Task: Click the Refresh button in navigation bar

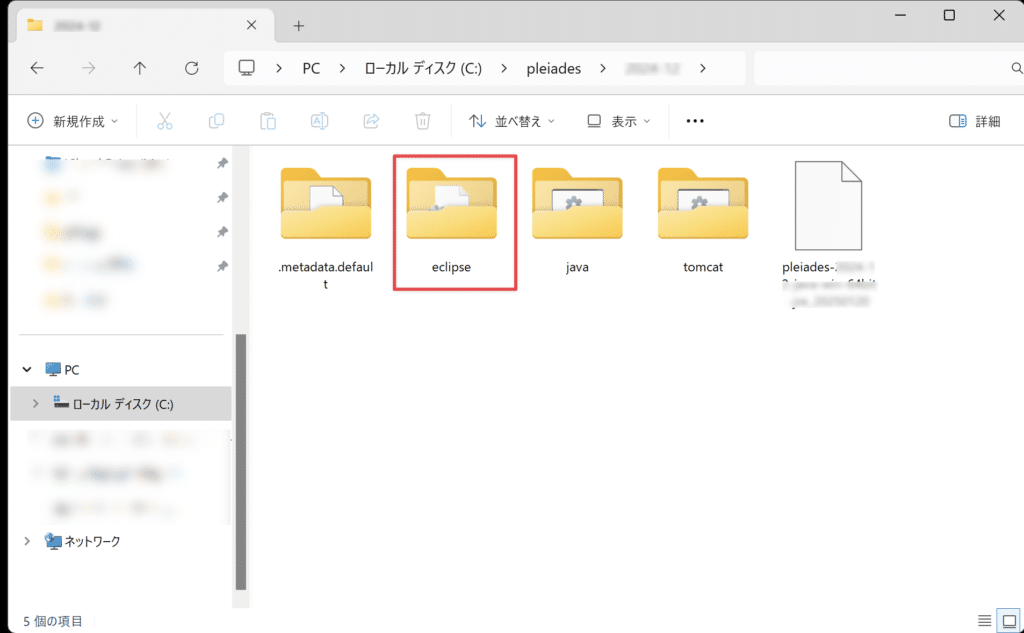Action: click(192, 68)
